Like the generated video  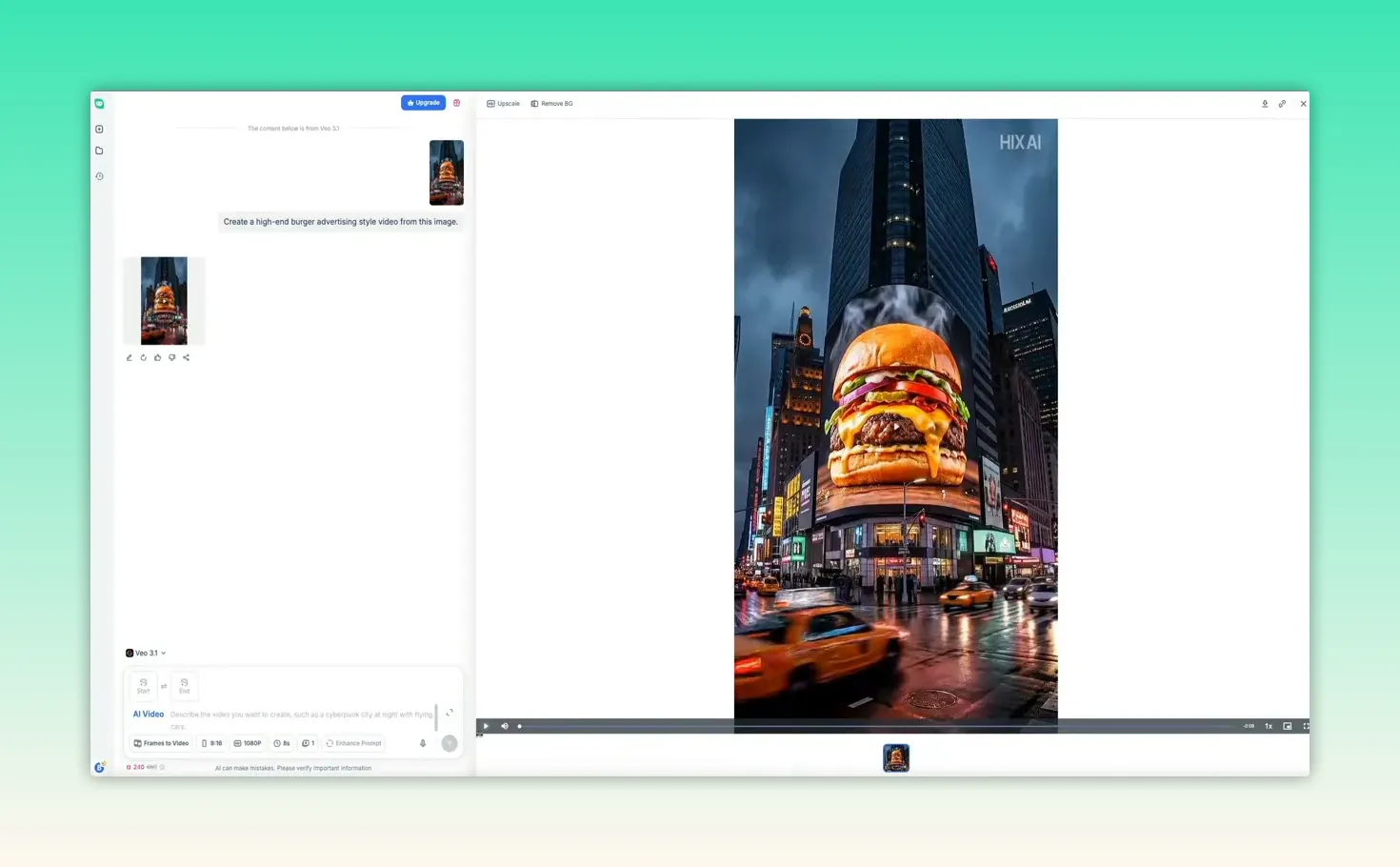[x=157, y=358]
